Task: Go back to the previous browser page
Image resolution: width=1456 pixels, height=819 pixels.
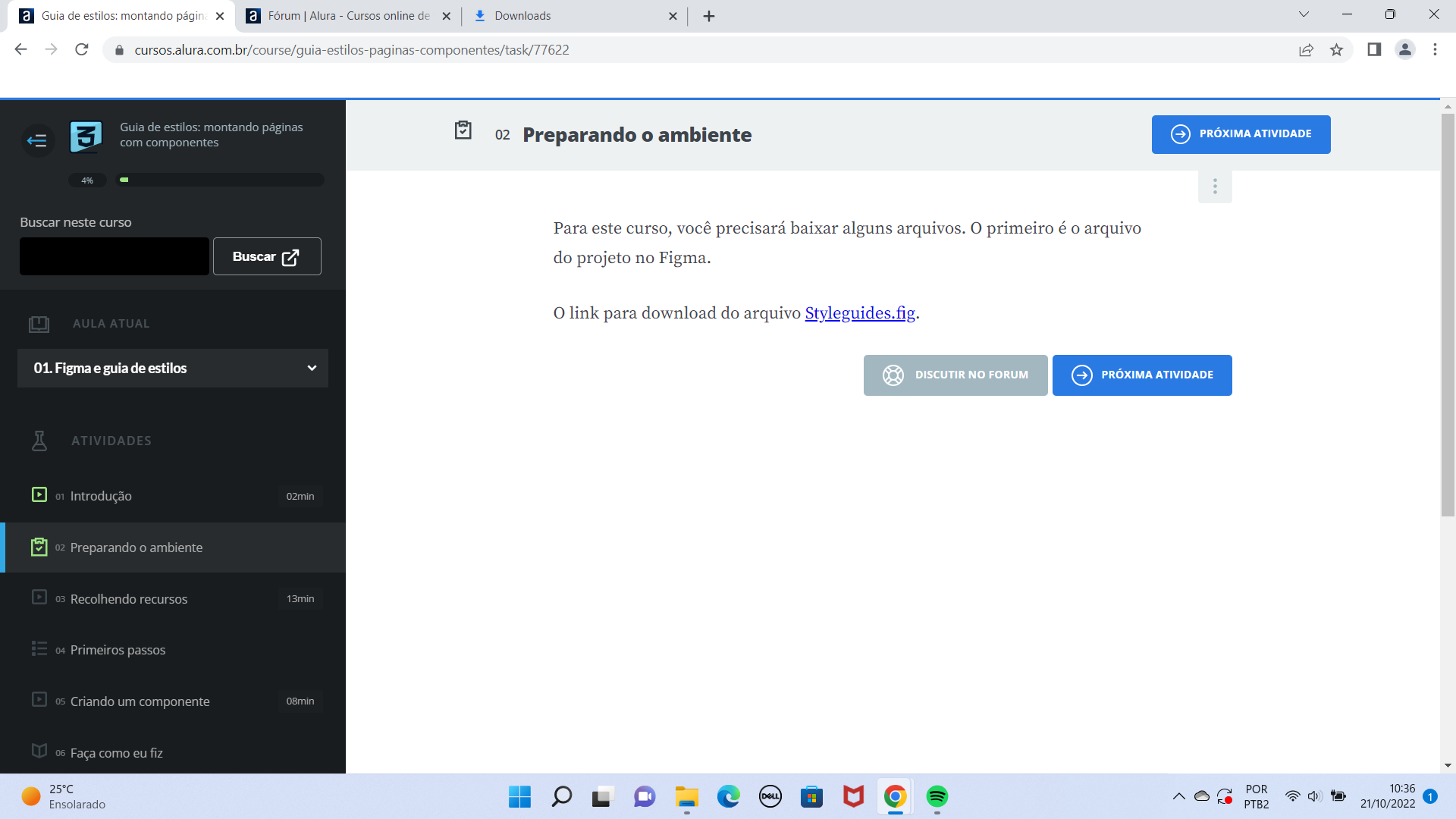Action: (x=20, y=49)
